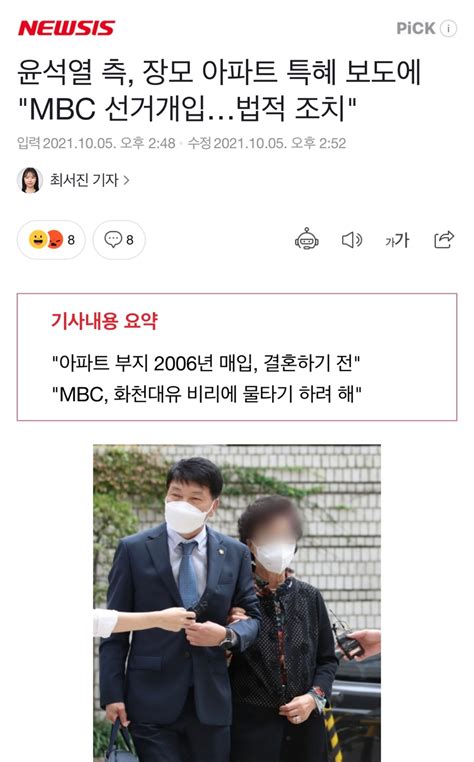This screenshot has height=762, width=474.
Task: Open the comments speech bubble icon
Action: [x=113, y=239]
